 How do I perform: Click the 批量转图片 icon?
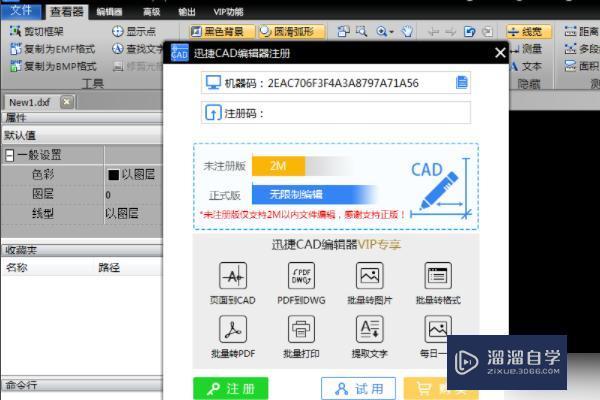tap(370, 276)
